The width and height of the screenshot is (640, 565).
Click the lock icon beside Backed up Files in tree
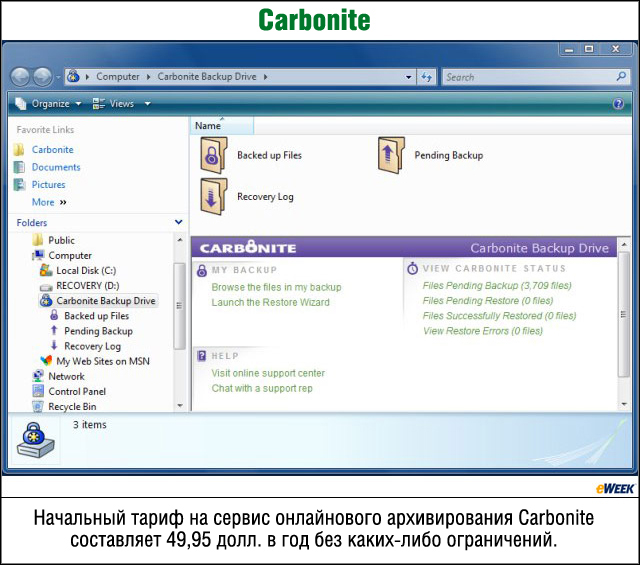tap(54, 315)
